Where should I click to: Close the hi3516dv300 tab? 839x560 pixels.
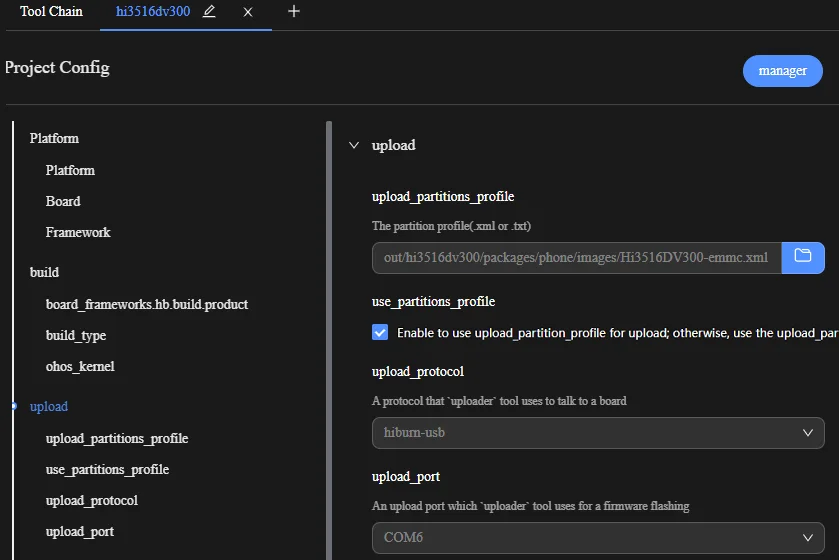[248, 12]
